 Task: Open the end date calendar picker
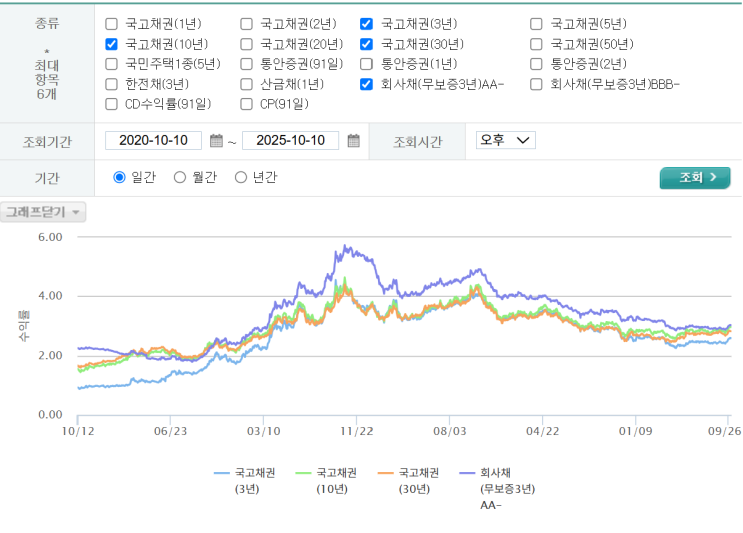353,141
